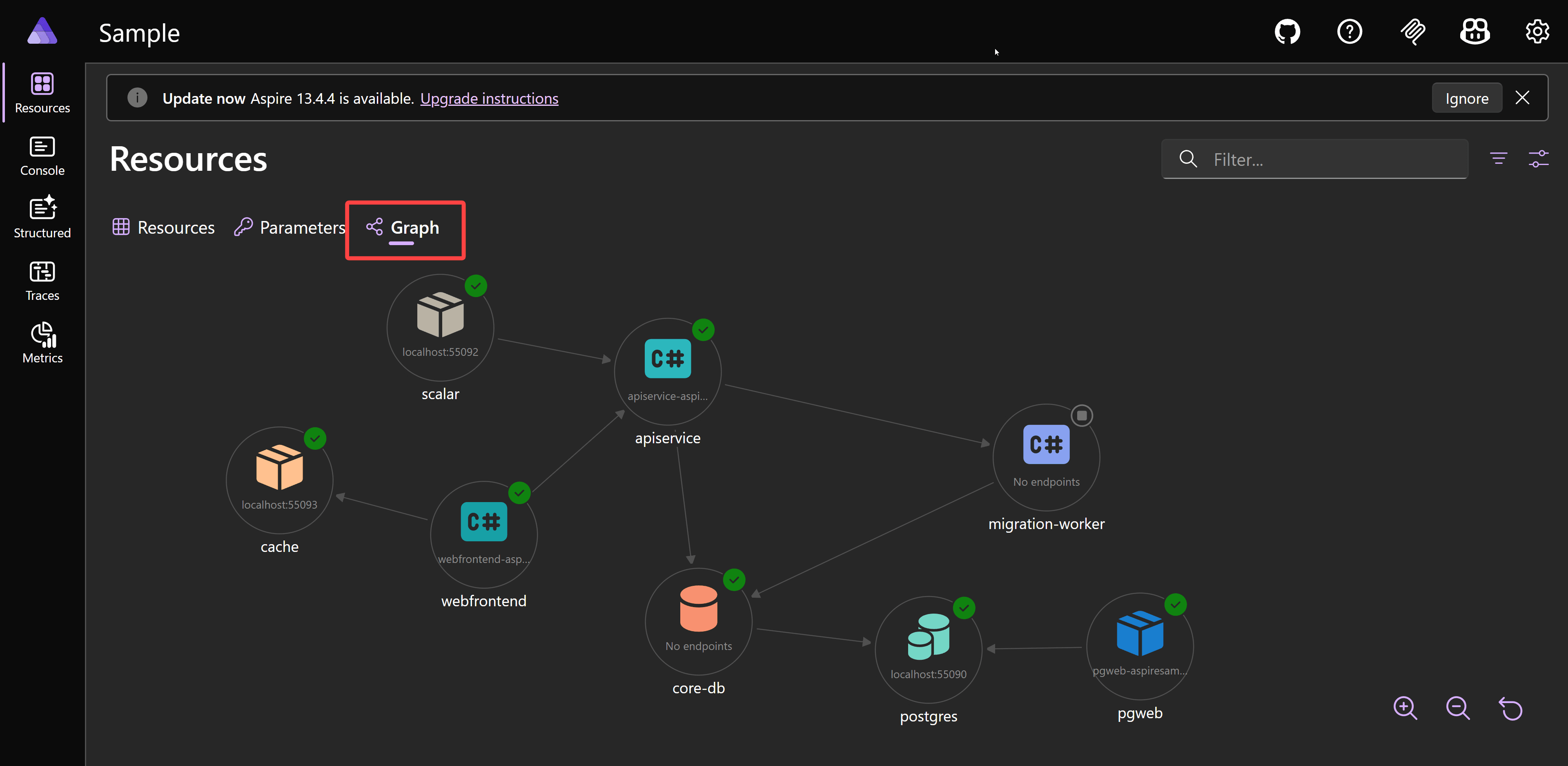
Task: Switch to the Resources table tab
Action: (x=164, y=228)
